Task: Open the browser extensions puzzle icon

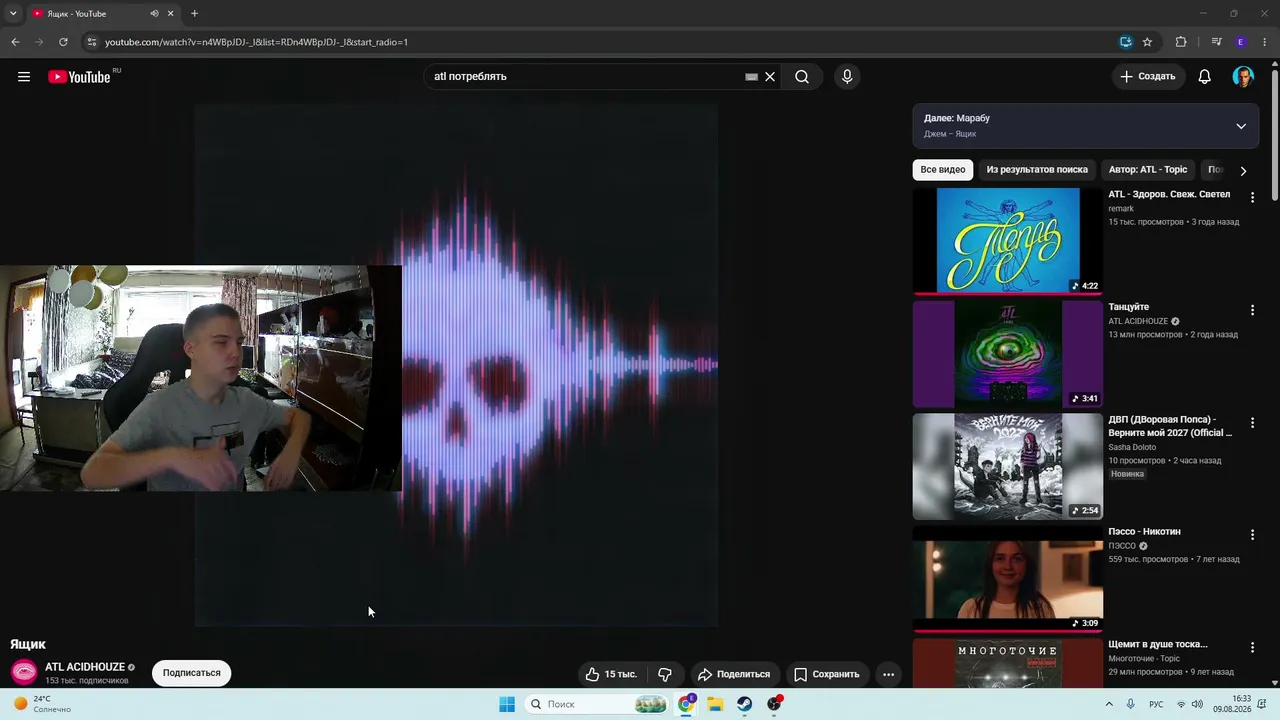Action: click(1181, 42)
